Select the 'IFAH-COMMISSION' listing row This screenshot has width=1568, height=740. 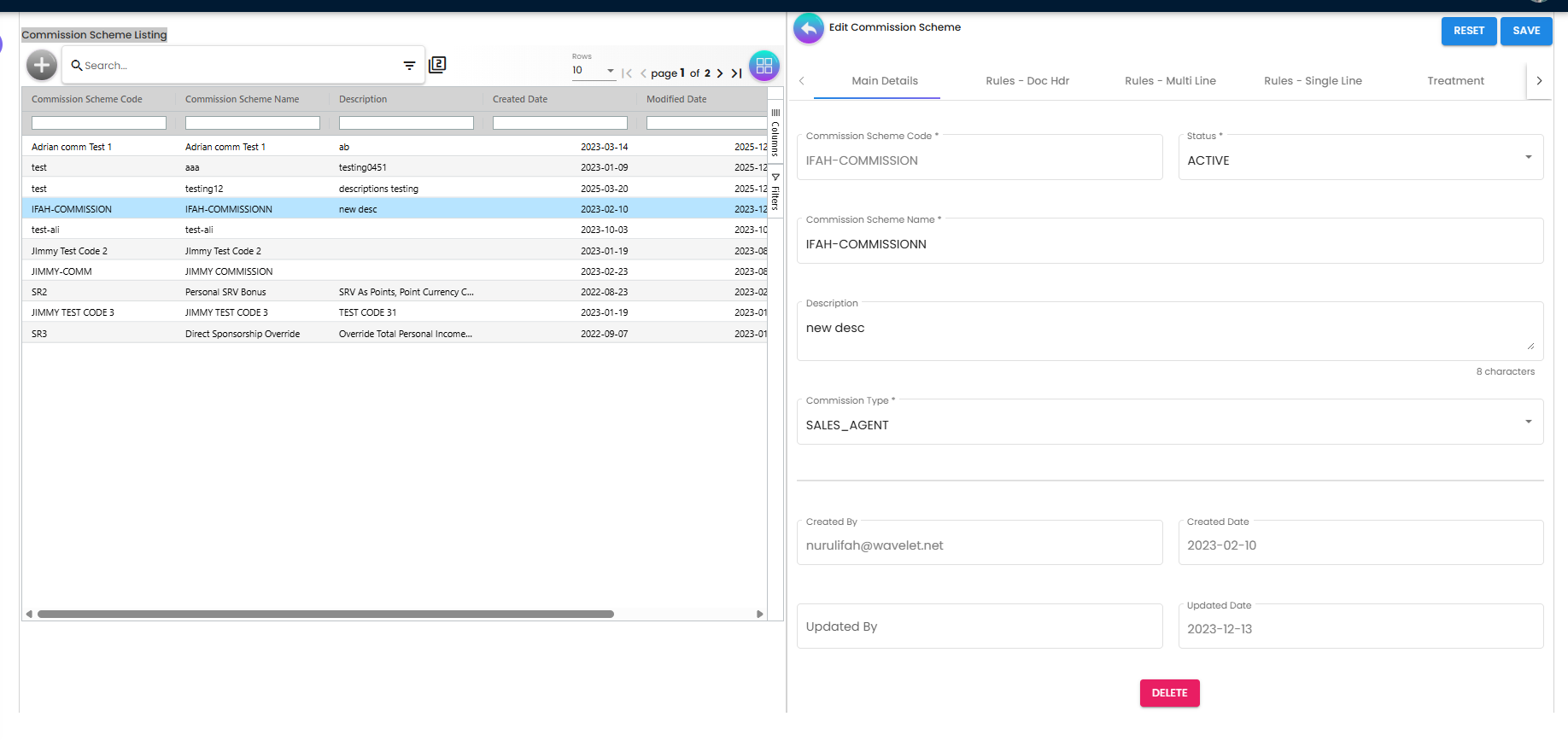395,209
